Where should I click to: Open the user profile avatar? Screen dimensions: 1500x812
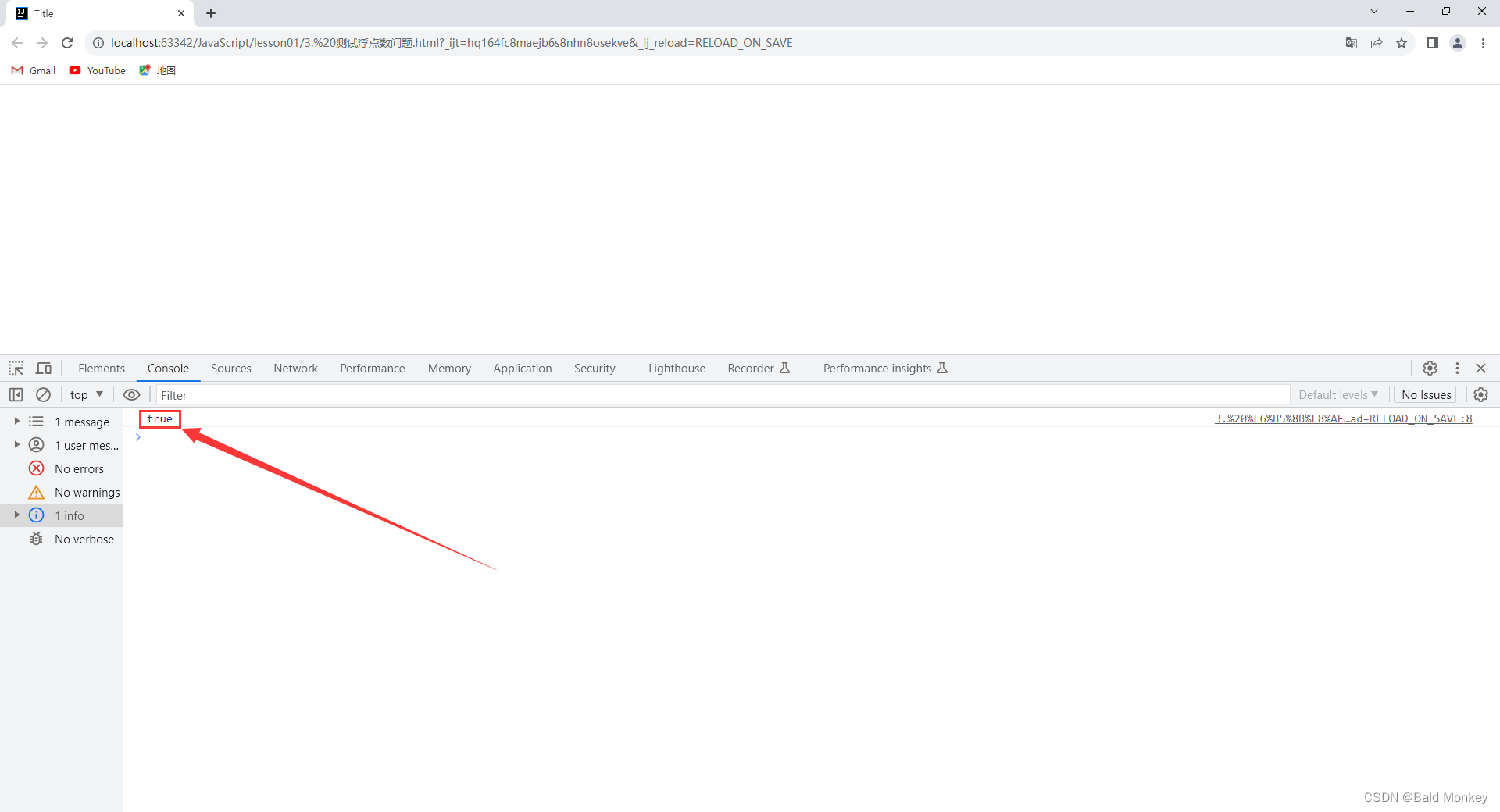1458,43
